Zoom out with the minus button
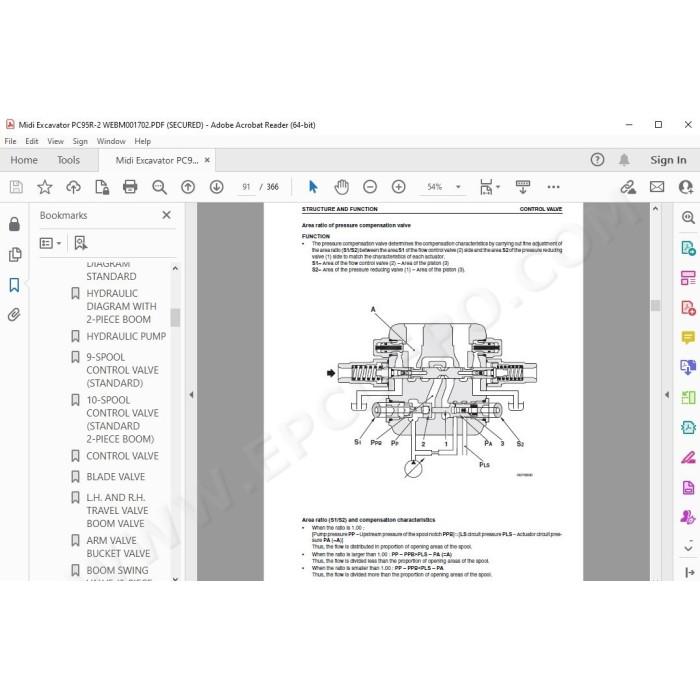 coord(370,187)
